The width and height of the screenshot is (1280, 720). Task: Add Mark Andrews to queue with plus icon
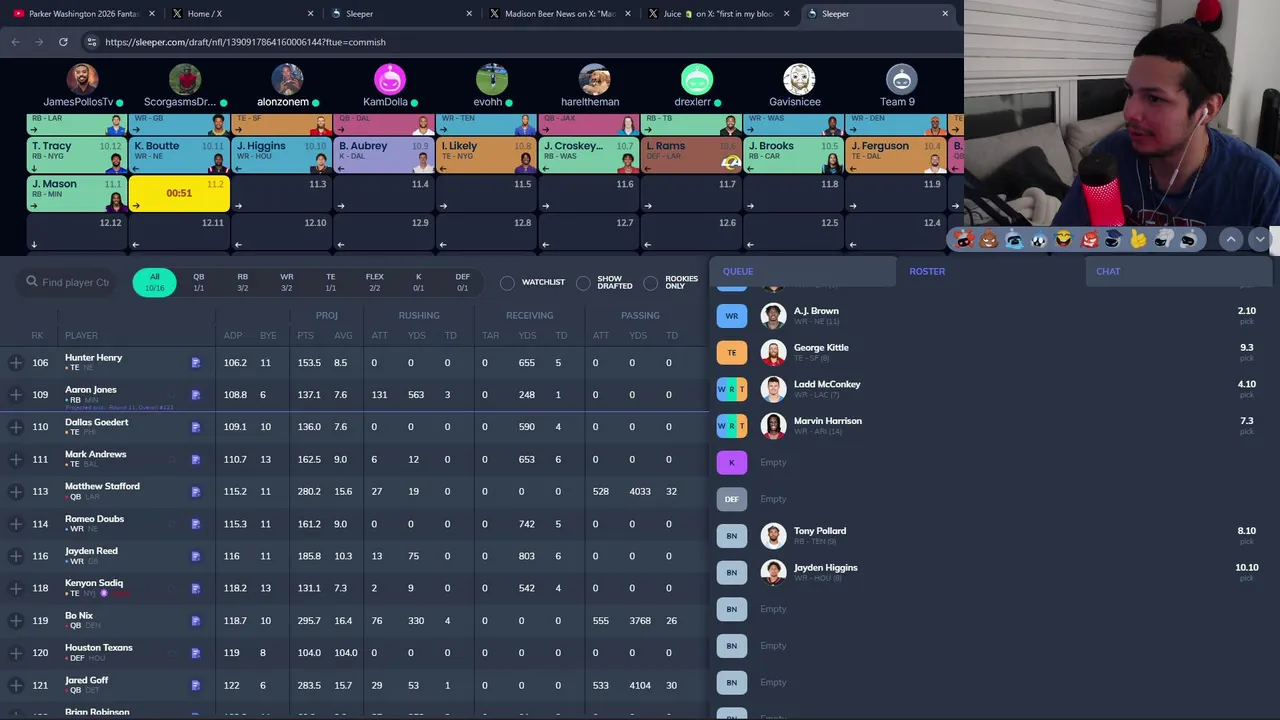[x=16, y=459]
